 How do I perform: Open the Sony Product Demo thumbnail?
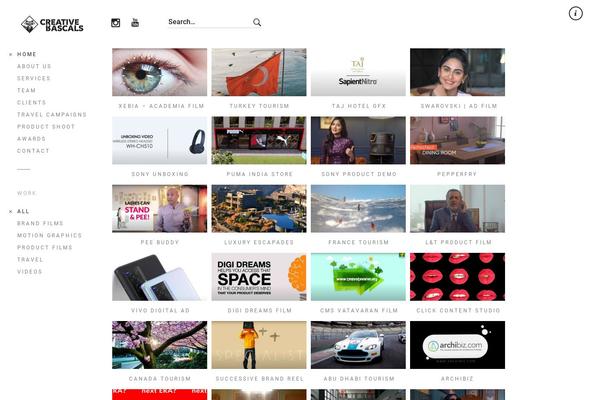coord(358,140)
